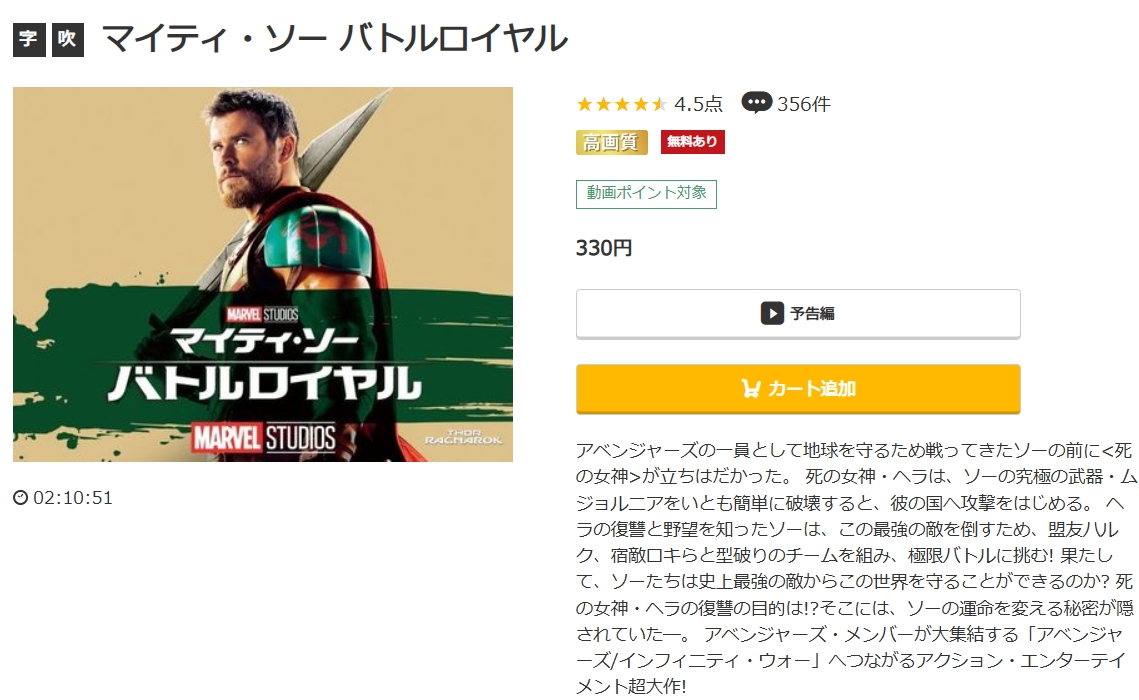Click the clock icon beside duration

coord(21,497)
